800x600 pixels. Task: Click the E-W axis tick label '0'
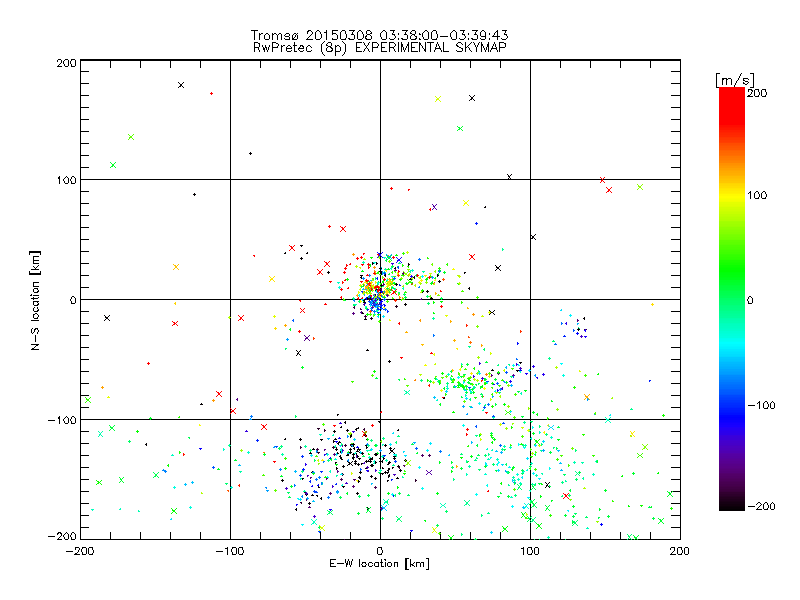click(380, 551)
